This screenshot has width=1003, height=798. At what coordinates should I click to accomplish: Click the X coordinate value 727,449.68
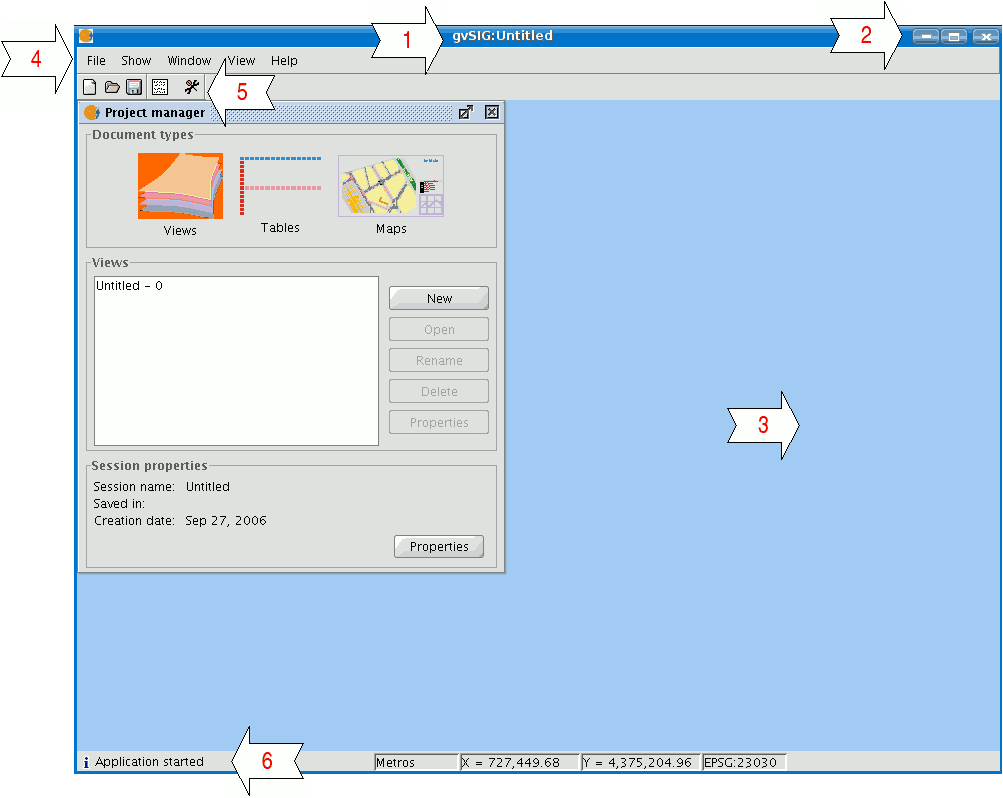coord(520,762)
